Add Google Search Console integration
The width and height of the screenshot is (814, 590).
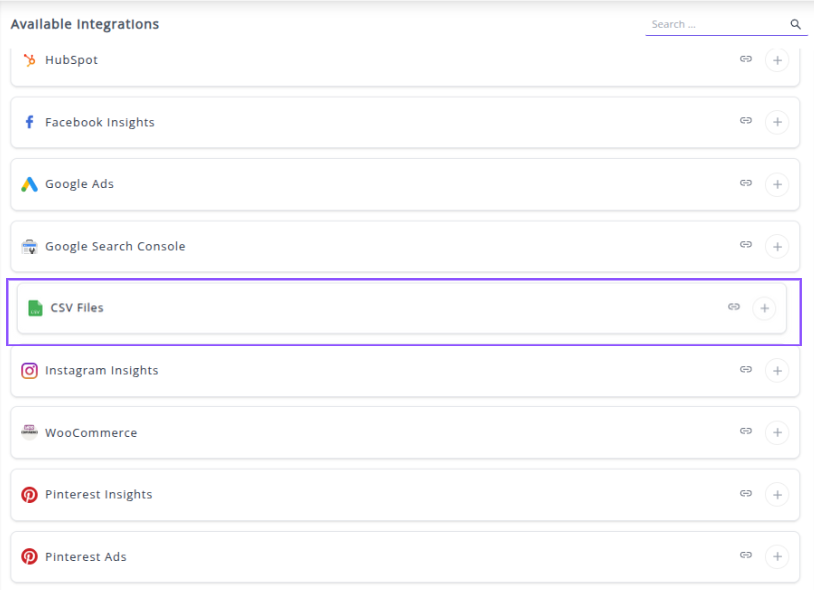(x=776, y=246)
